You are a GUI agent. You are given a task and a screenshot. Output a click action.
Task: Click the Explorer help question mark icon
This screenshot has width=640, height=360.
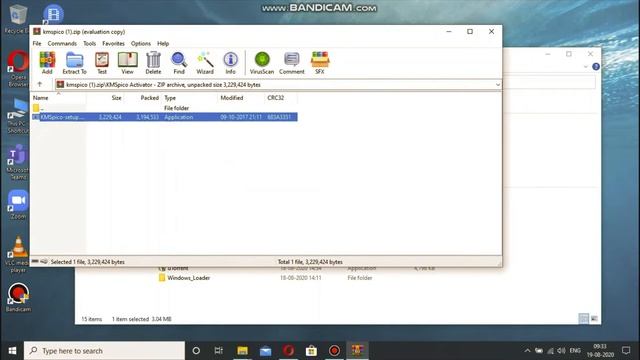click(x=596, y=67)
